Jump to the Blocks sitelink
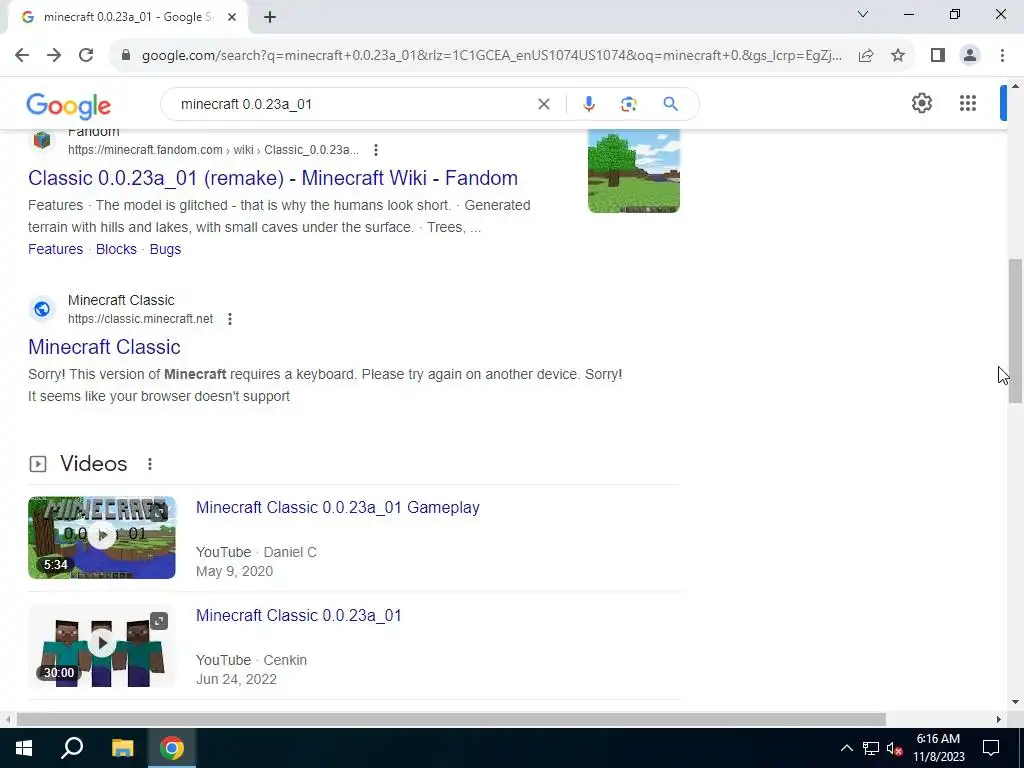Screen dimensions: 1024x768 116,249
